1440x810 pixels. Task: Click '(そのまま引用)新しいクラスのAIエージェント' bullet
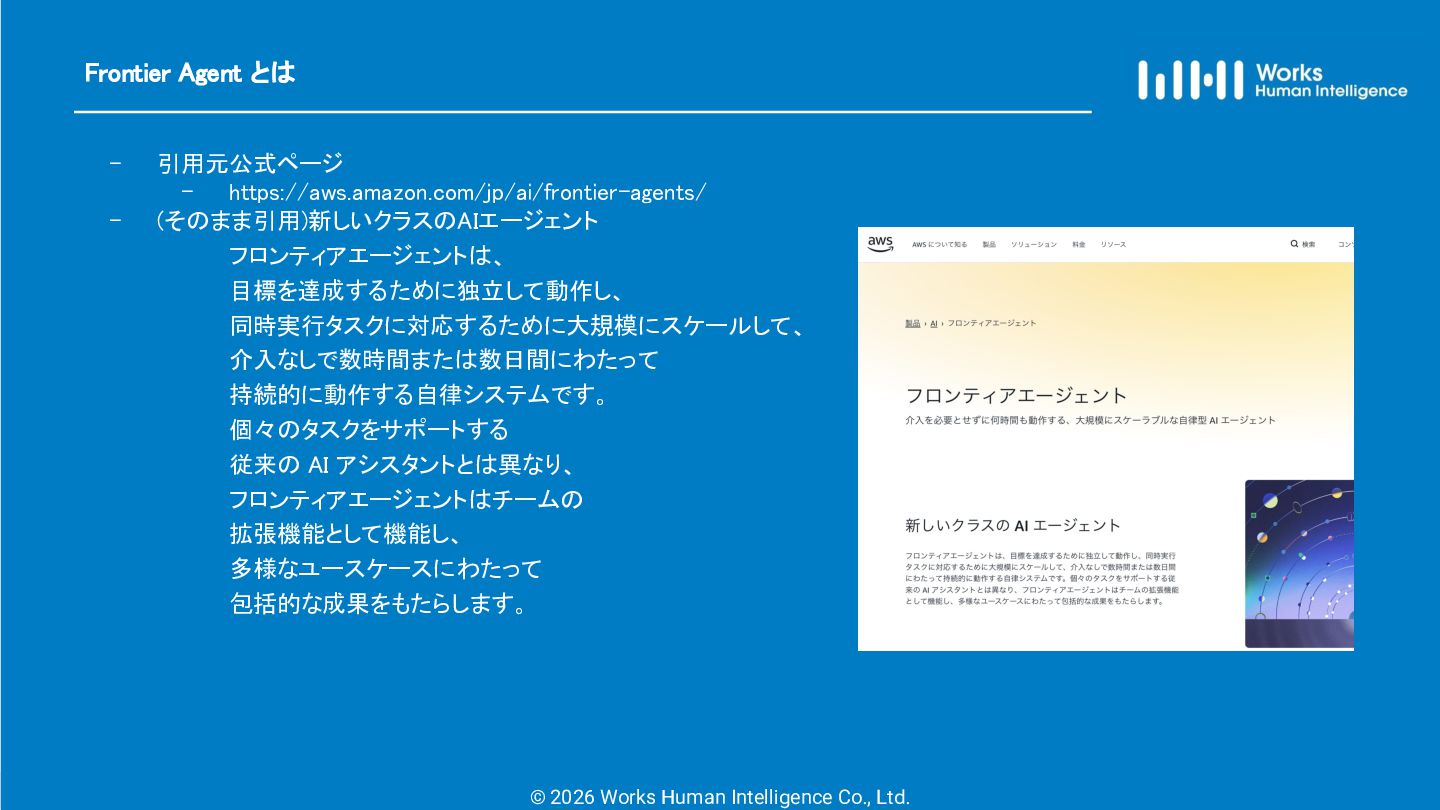point(377,220)
